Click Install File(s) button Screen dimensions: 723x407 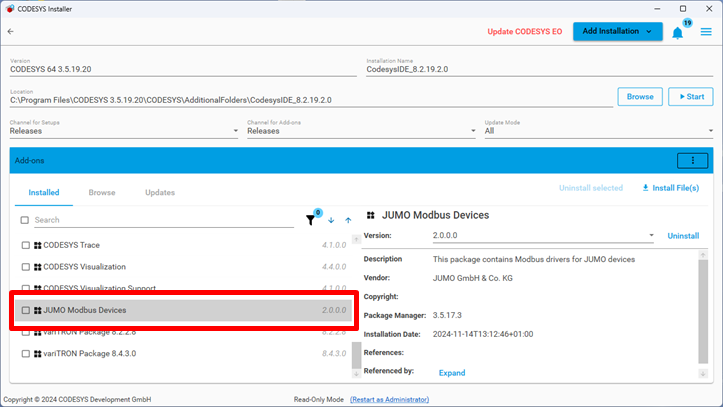pyautogui.click(x=671, y=188)
